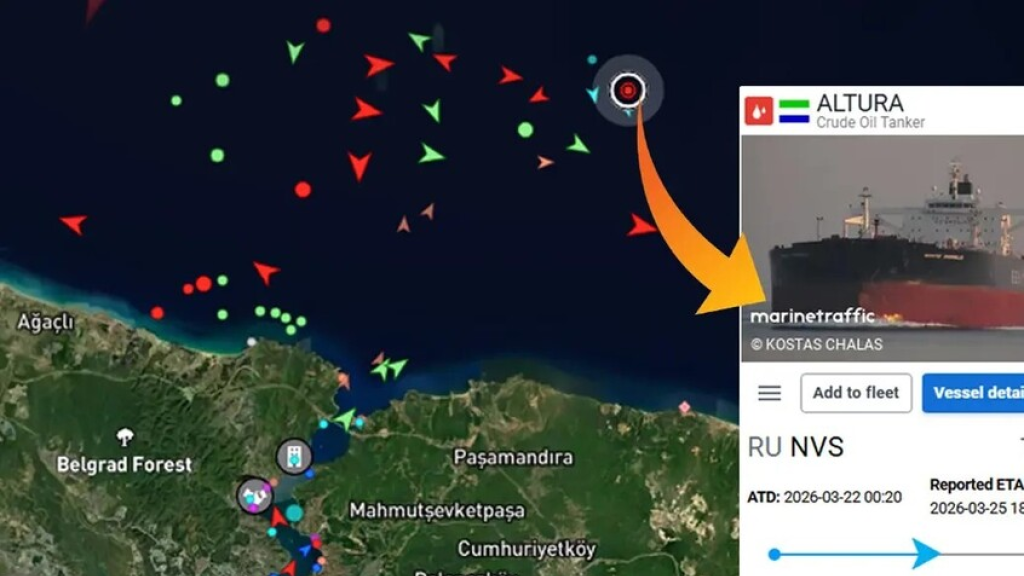Open the hamburger menu in vessel popup

[769, 392]
